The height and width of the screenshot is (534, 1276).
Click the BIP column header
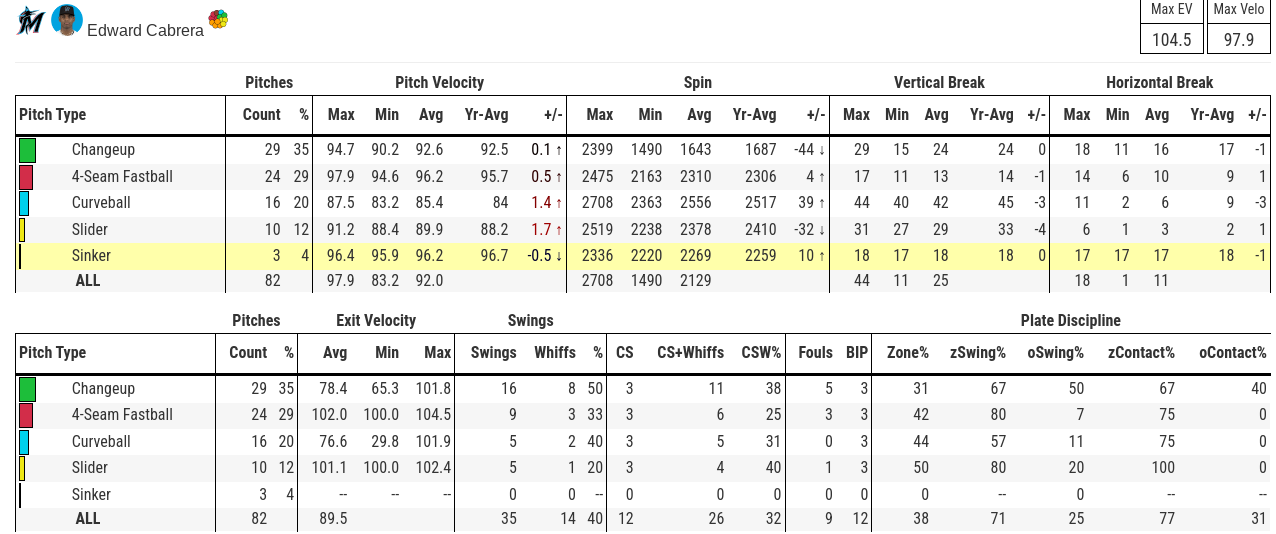[857, 353]
